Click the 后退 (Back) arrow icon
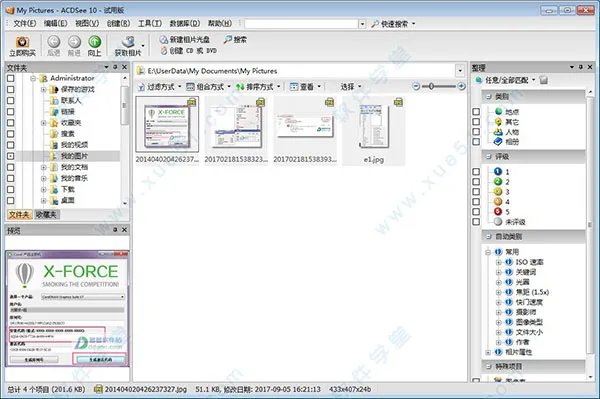Screen dimensions: 600x399 [54, 41]
